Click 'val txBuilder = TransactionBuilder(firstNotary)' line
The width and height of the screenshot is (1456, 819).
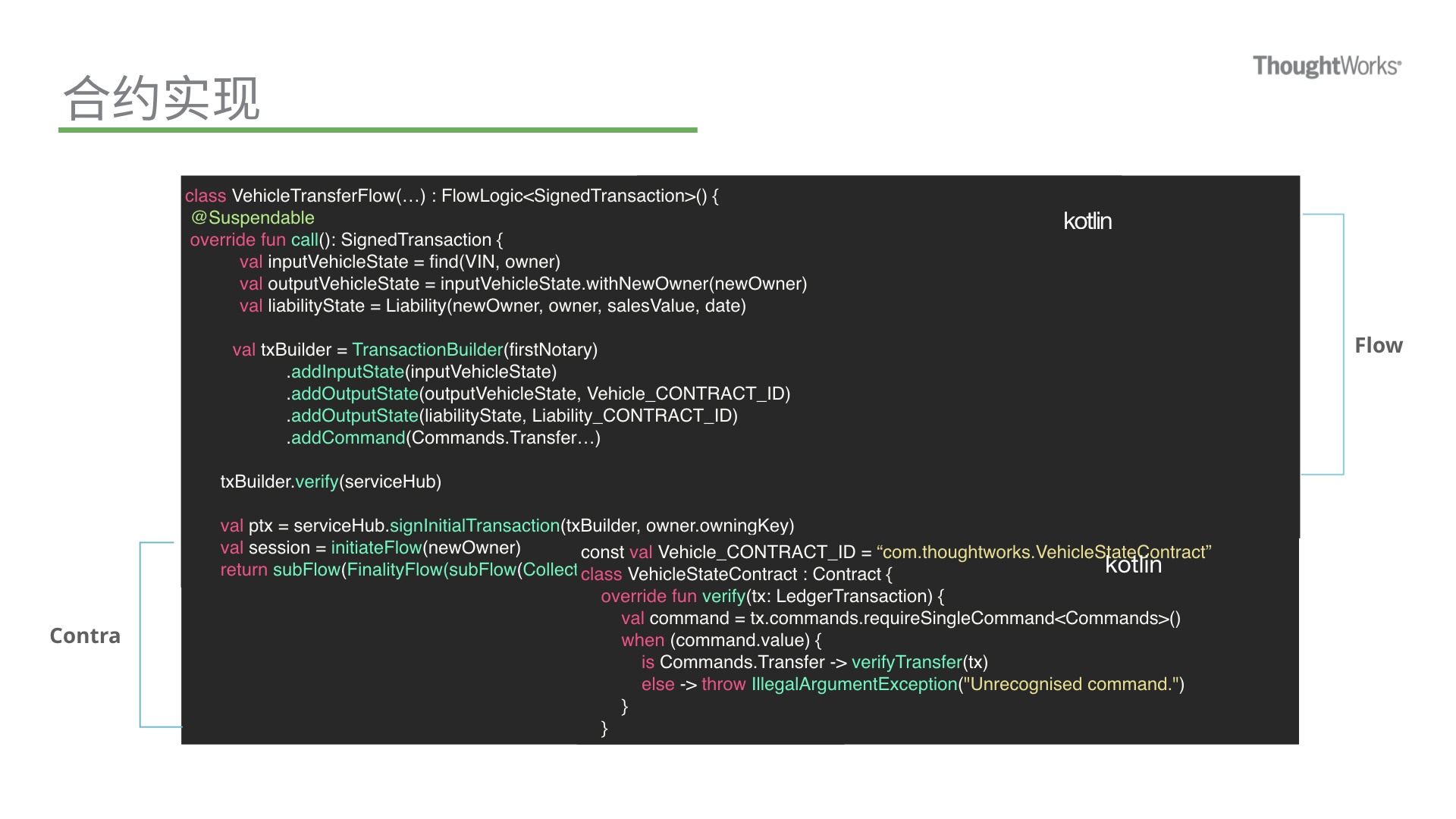(x=415, y=350)
